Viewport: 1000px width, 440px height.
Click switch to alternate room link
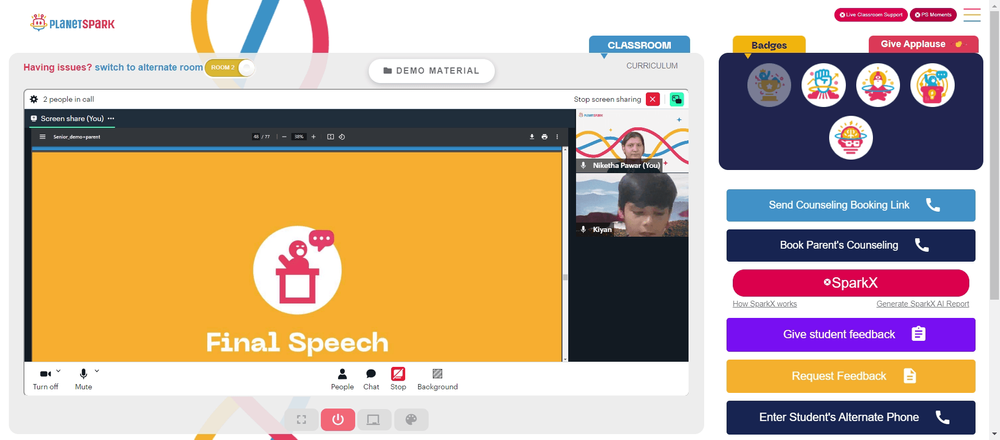149,67
